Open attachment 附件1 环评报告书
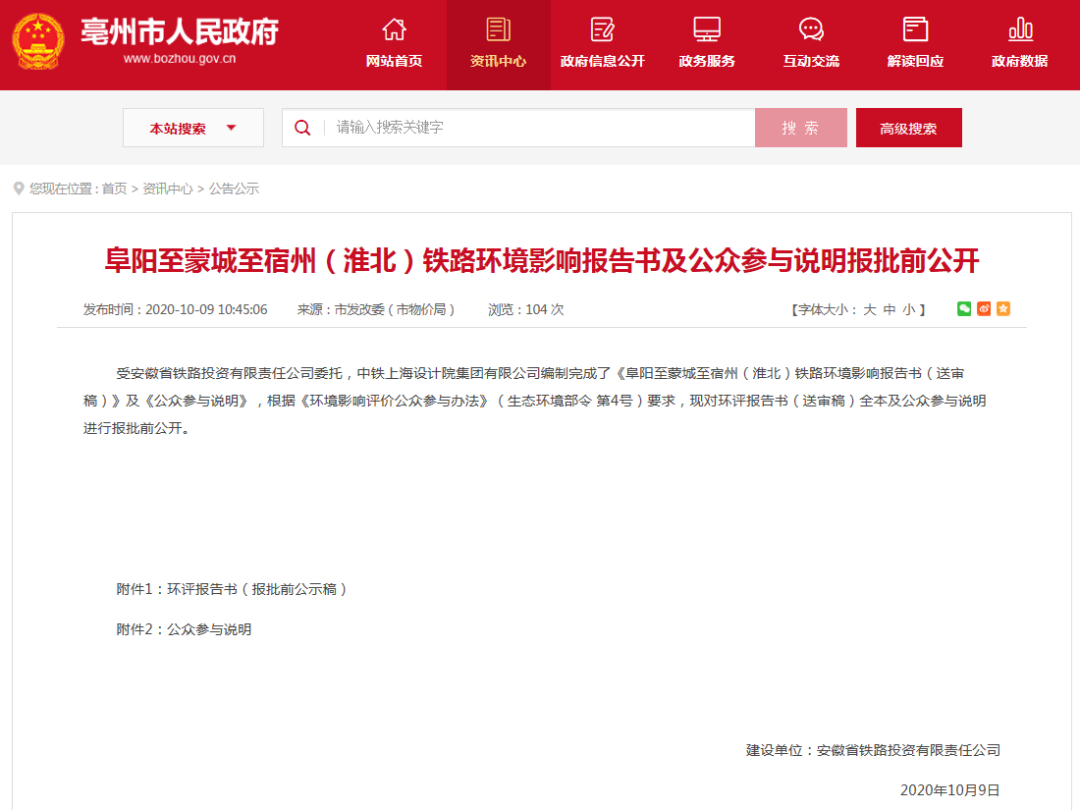This screenshot has height=810, width=1080. [232, 589]
